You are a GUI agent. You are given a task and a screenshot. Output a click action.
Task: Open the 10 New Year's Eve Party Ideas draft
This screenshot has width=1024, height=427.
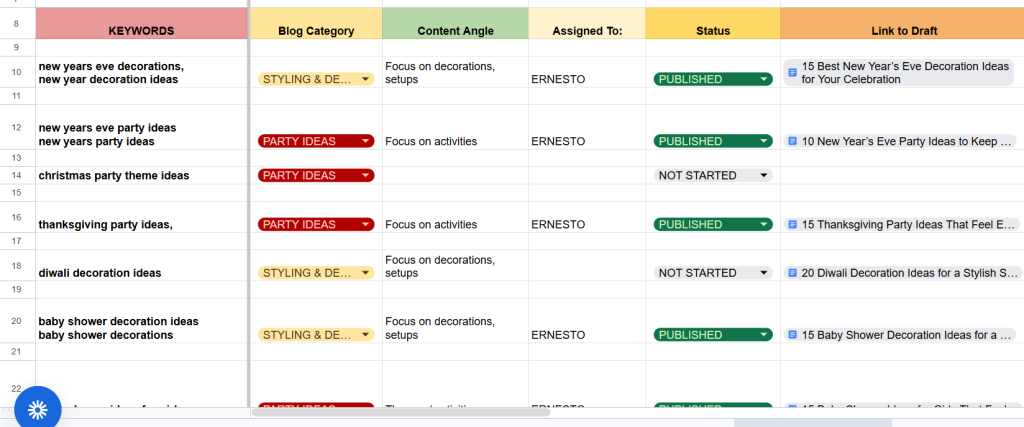(x=900, y=141)
